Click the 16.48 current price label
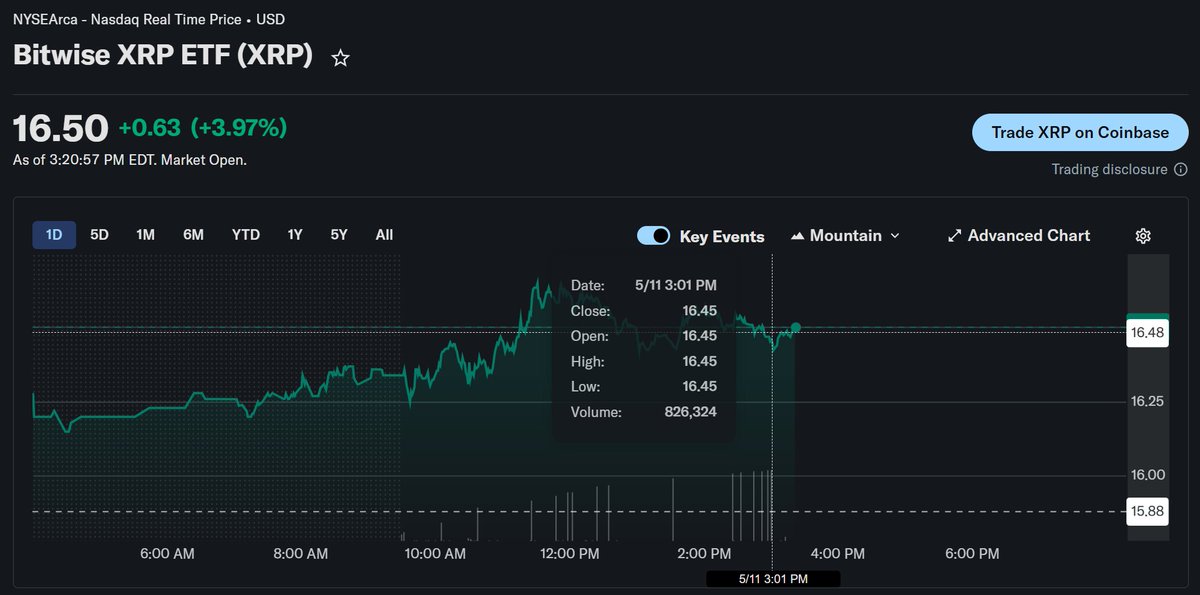Screen dimensions: 1200x595 [x=1147, y=333]
